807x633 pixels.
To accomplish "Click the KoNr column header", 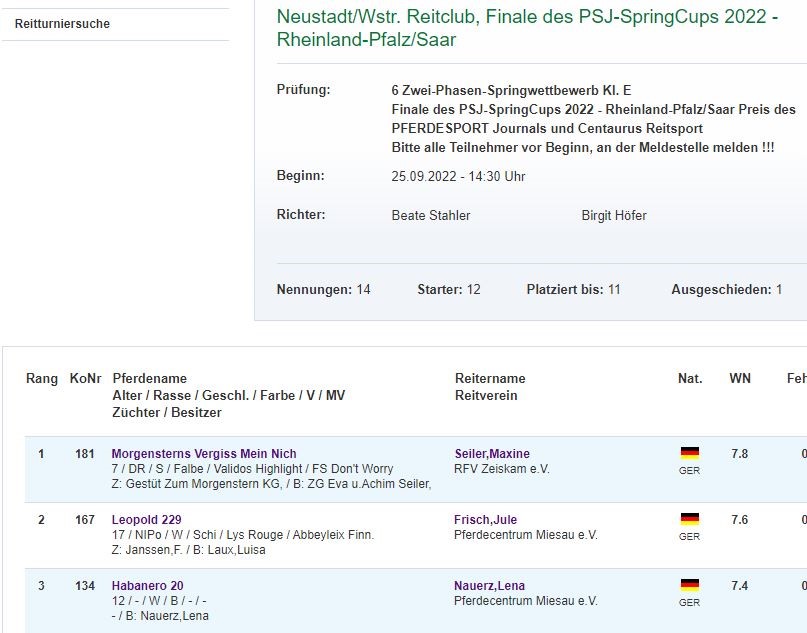I will pyautogui.click(x=86, y=379).
